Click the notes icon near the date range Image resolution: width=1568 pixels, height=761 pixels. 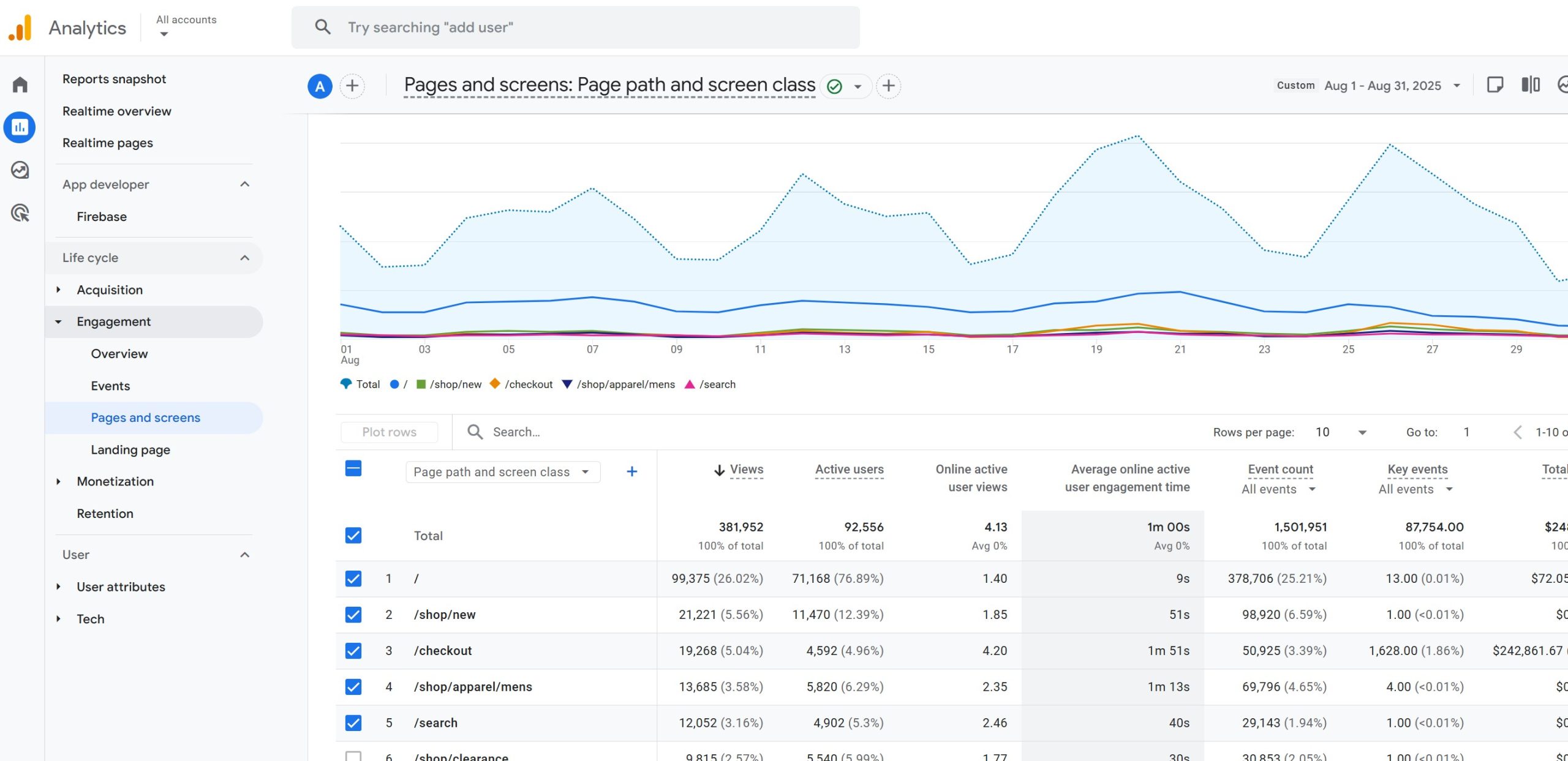click(1495, 85)
